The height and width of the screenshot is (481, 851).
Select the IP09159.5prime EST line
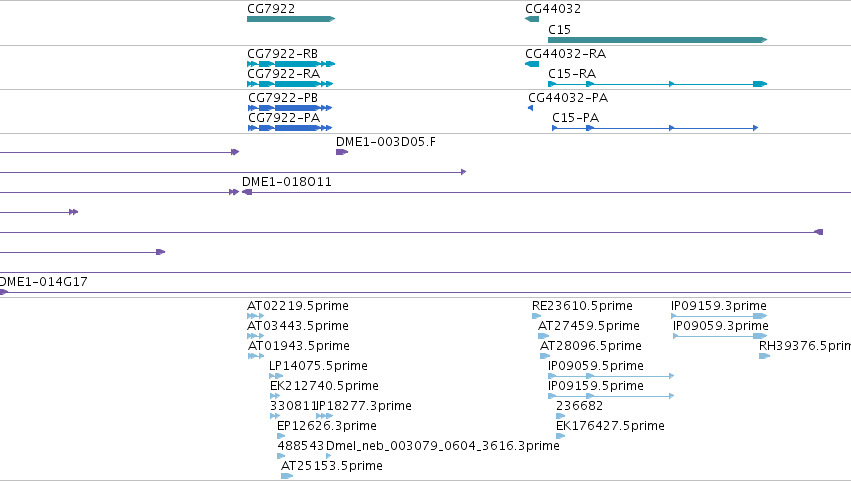611,396
